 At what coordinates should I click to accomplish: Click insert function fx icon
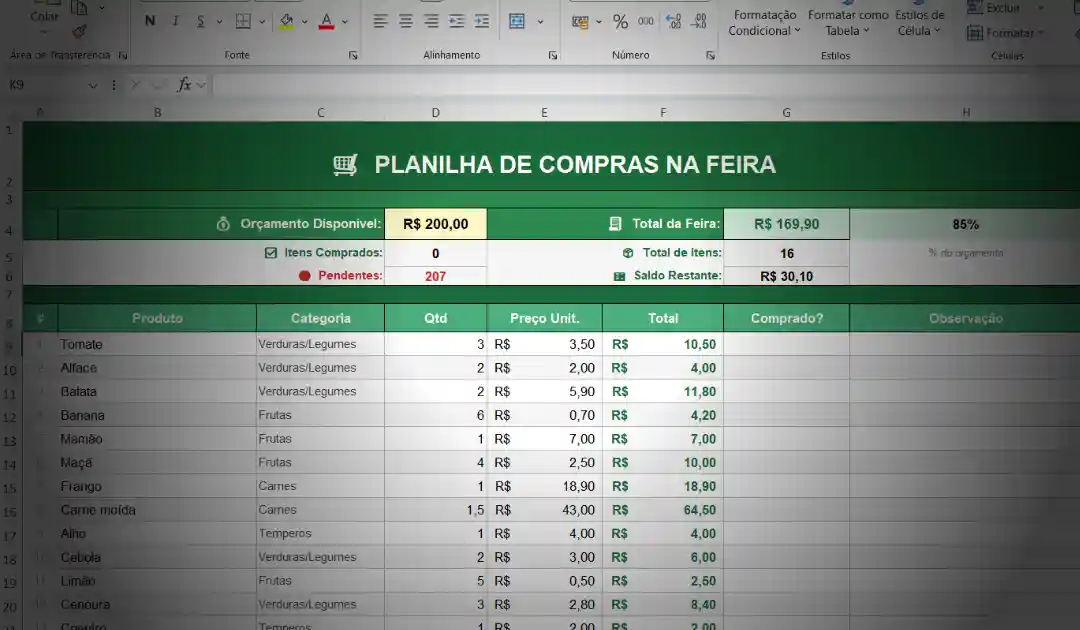point(184,85)
